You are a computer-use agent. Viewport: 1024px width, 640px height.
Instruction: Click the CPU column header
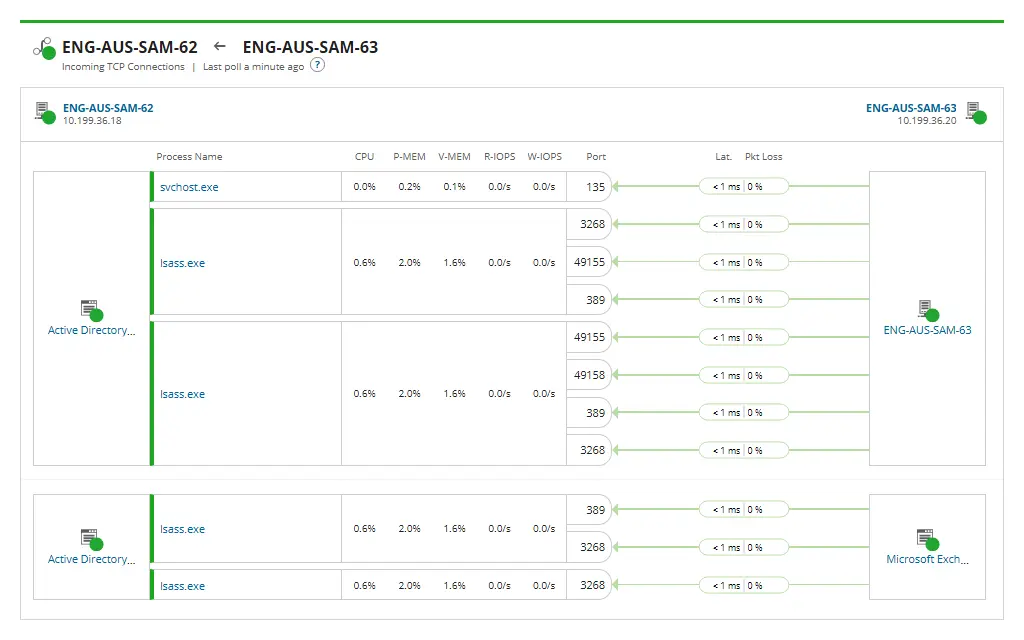(364, 157)
